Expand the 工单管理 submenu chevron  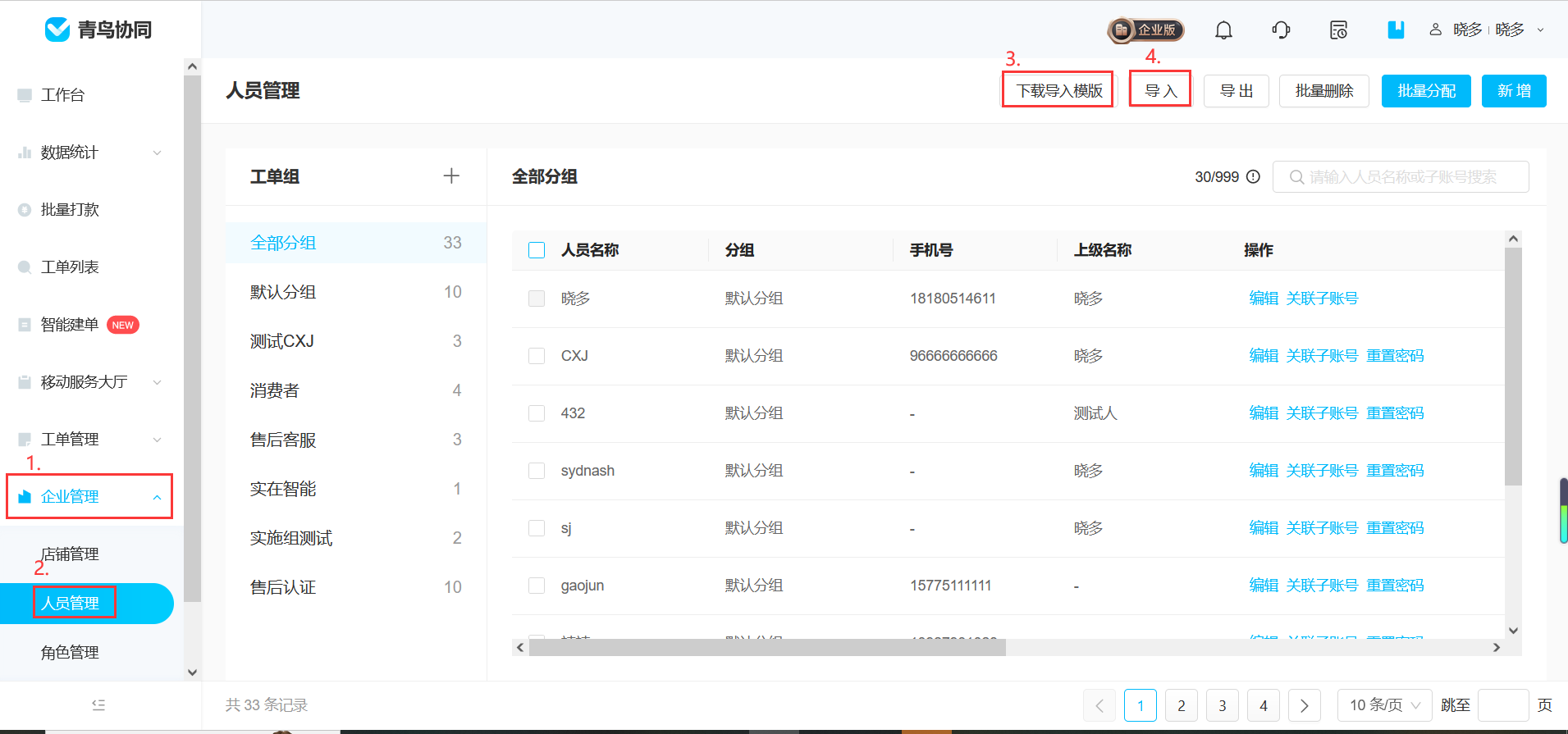[158, 440]
